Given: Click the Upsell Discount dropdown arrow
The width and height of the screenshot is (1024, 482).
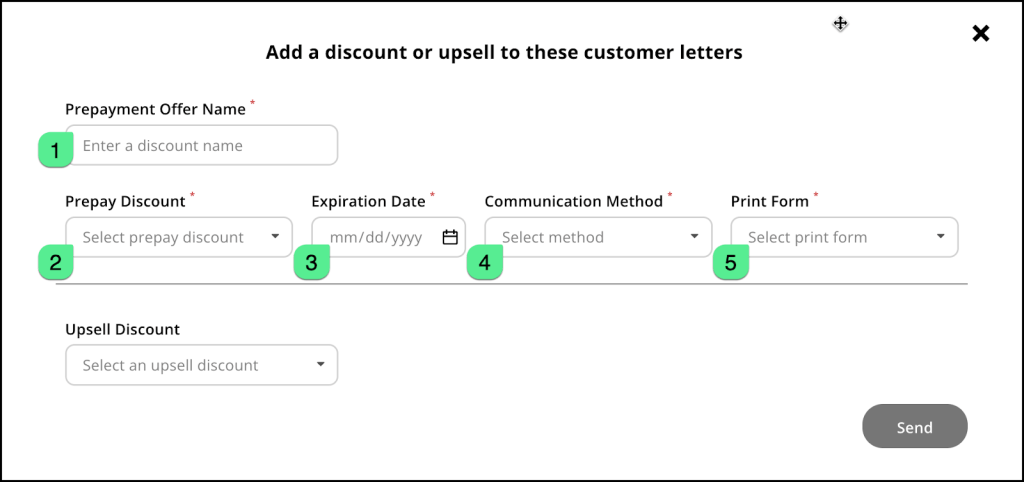Looking at the screenshot, I should pyautogui.click(x=320, y=366).
